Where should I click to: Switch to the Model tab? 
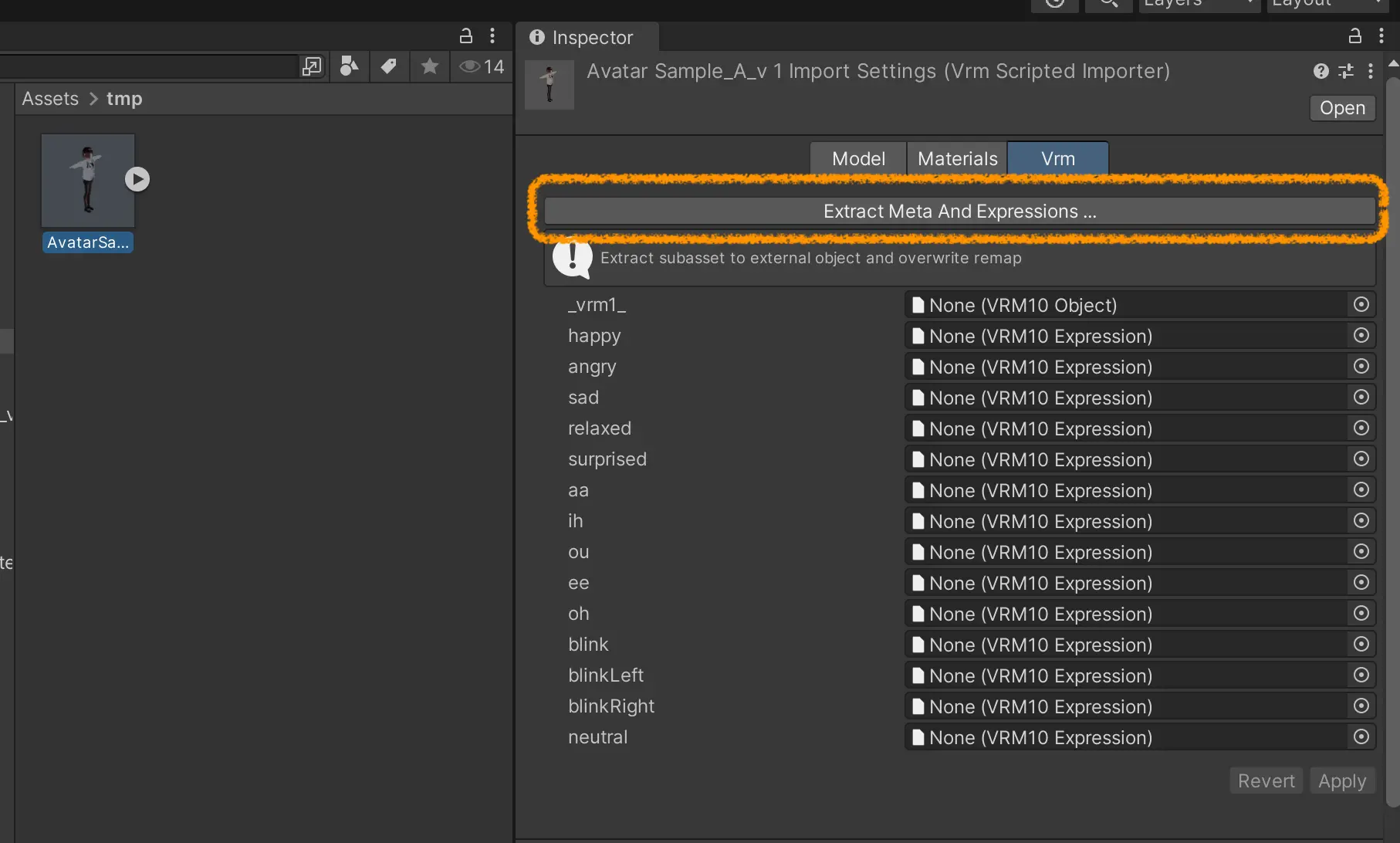click(x=858, y=158)
